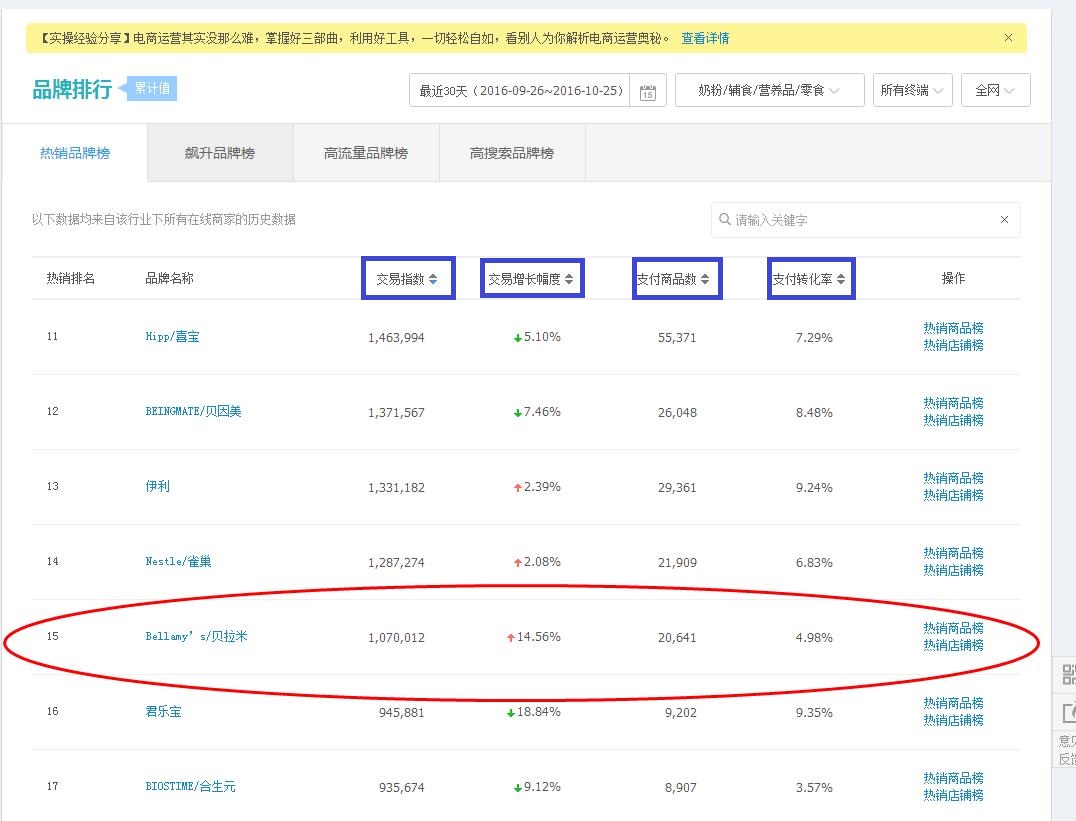Switch to 高流量品牌榜 tab
This screenshot has height=821, width=1076.
coord(366,153)
